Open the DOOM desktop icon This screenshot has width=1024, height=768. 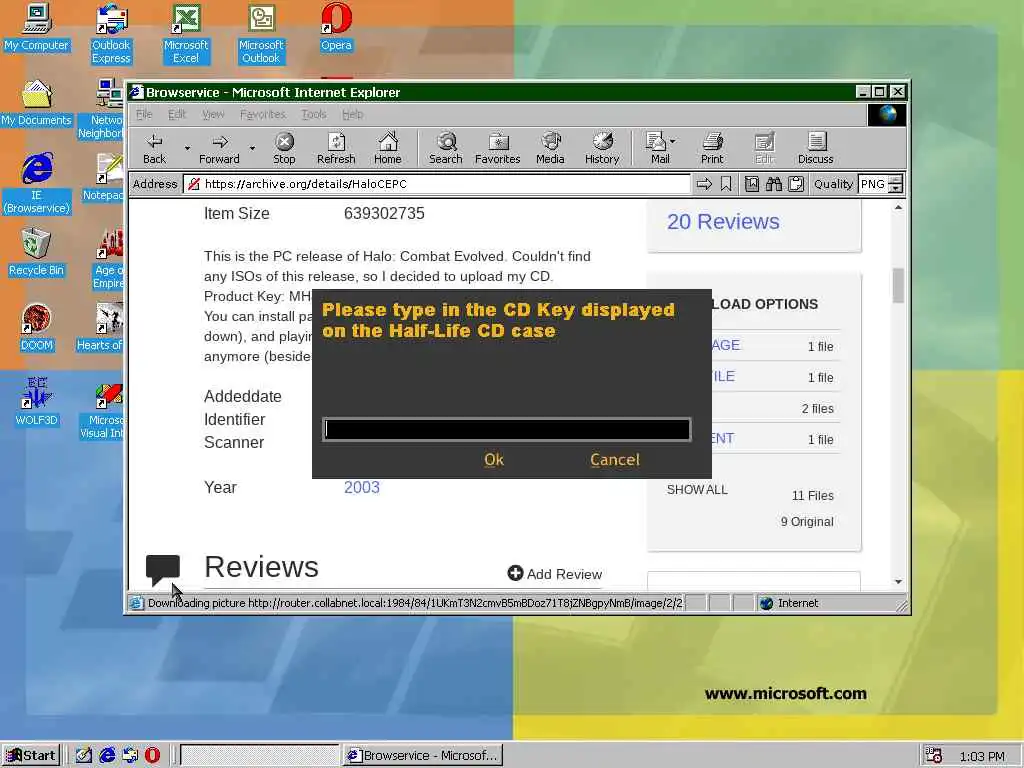coord(37,328)
